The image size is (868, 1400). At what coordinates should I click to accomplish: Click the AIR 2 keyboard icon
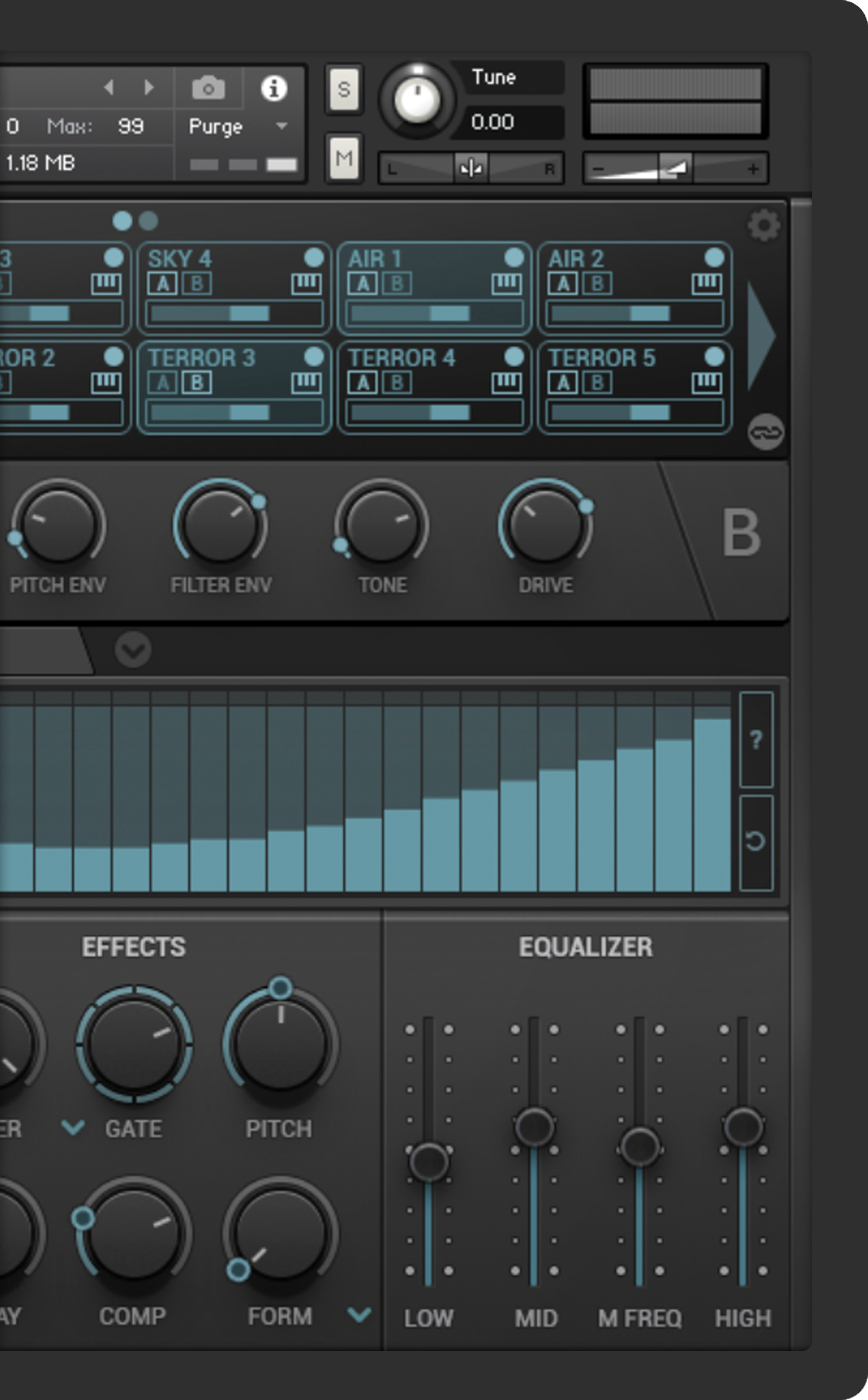click(x=707, y=284)
